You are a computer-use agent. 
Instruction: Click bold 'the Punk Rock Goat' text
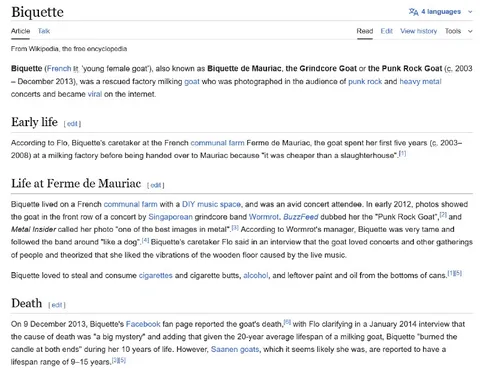[x=405, y=69]
